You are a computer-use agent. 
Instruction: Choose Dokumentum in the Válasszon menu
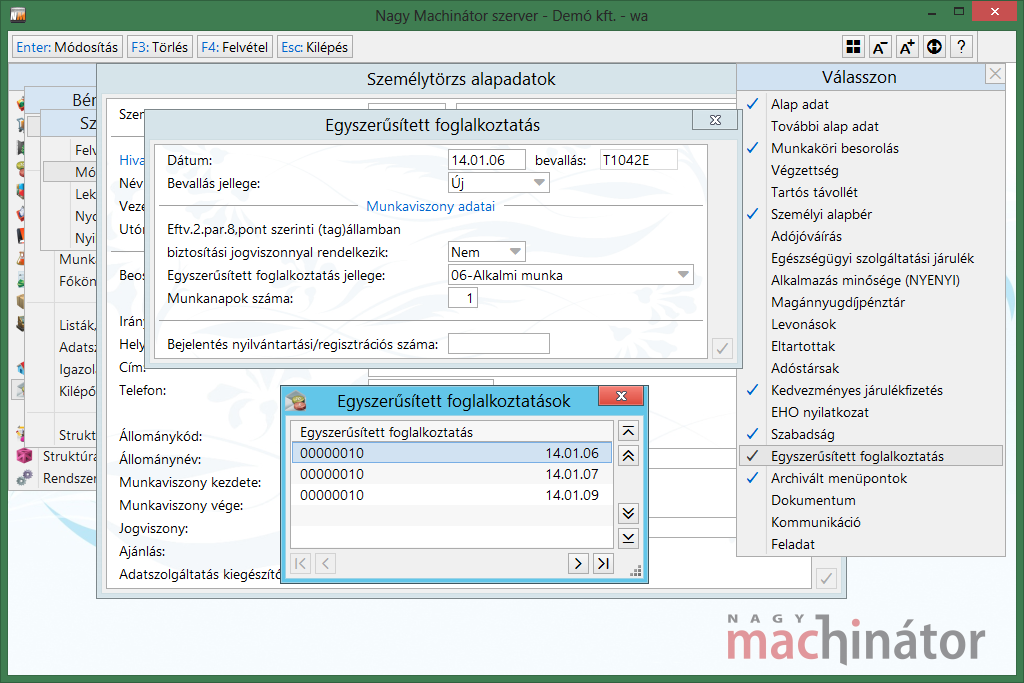(x=812, y=500)
